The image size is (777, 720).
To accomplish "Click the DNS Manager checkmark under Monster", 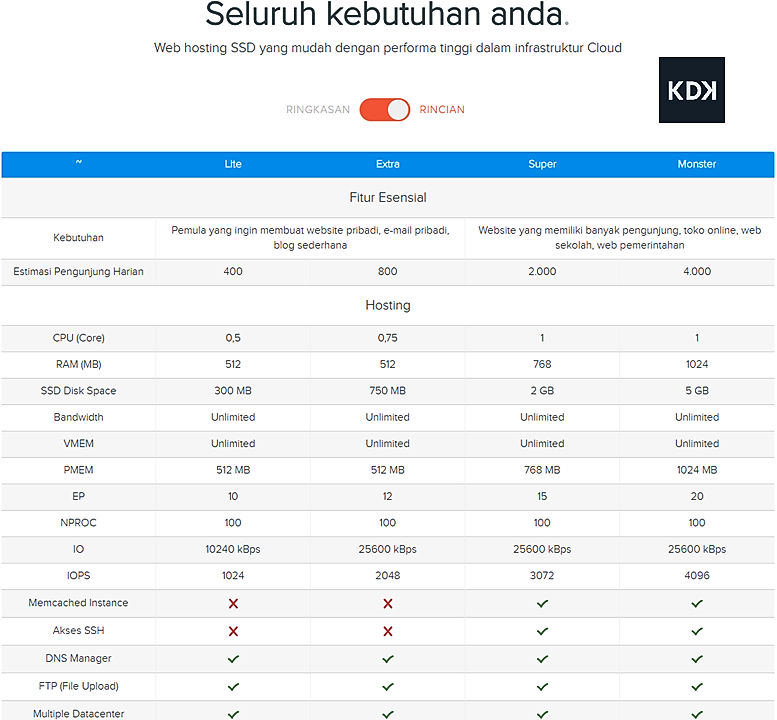I will [697, 659].
